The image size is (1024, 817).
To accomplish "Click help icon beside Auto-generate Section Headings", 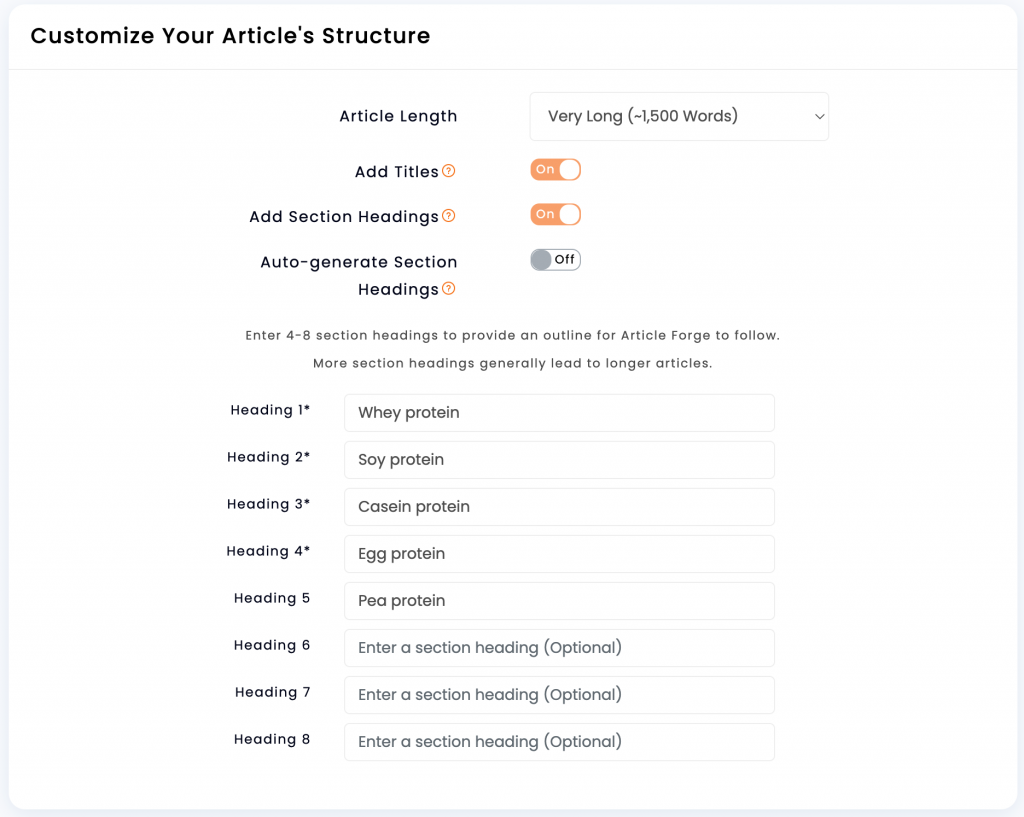I will (x=449, y=289).
